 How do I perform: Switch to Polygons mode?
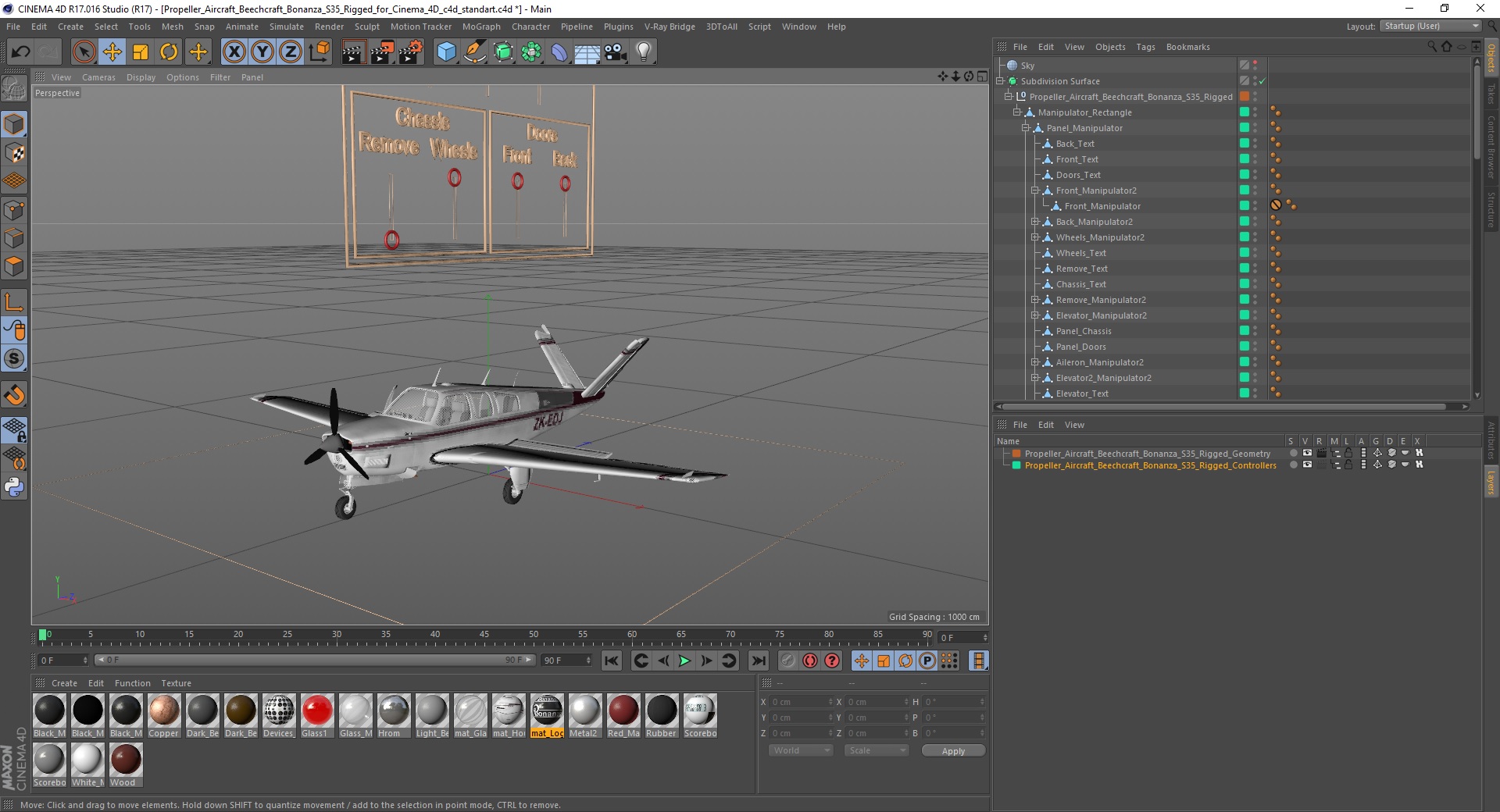click(x=14, y=266)
